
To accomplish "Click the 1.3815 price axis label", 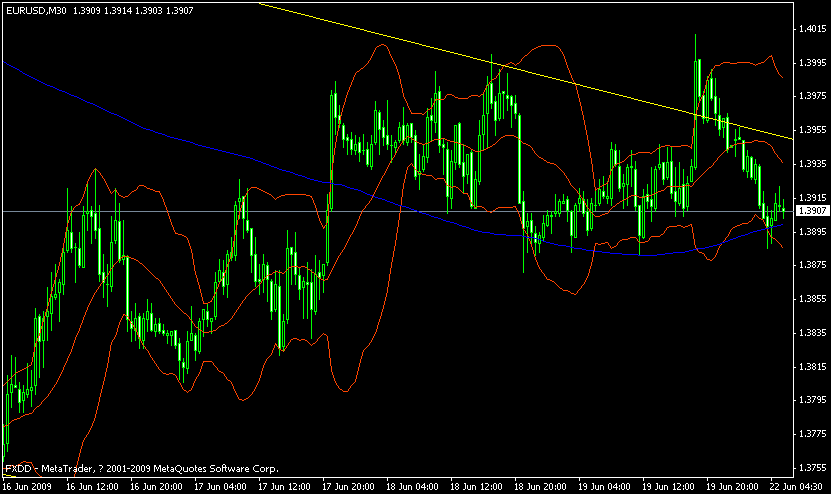I will click(x=812, y=367).
